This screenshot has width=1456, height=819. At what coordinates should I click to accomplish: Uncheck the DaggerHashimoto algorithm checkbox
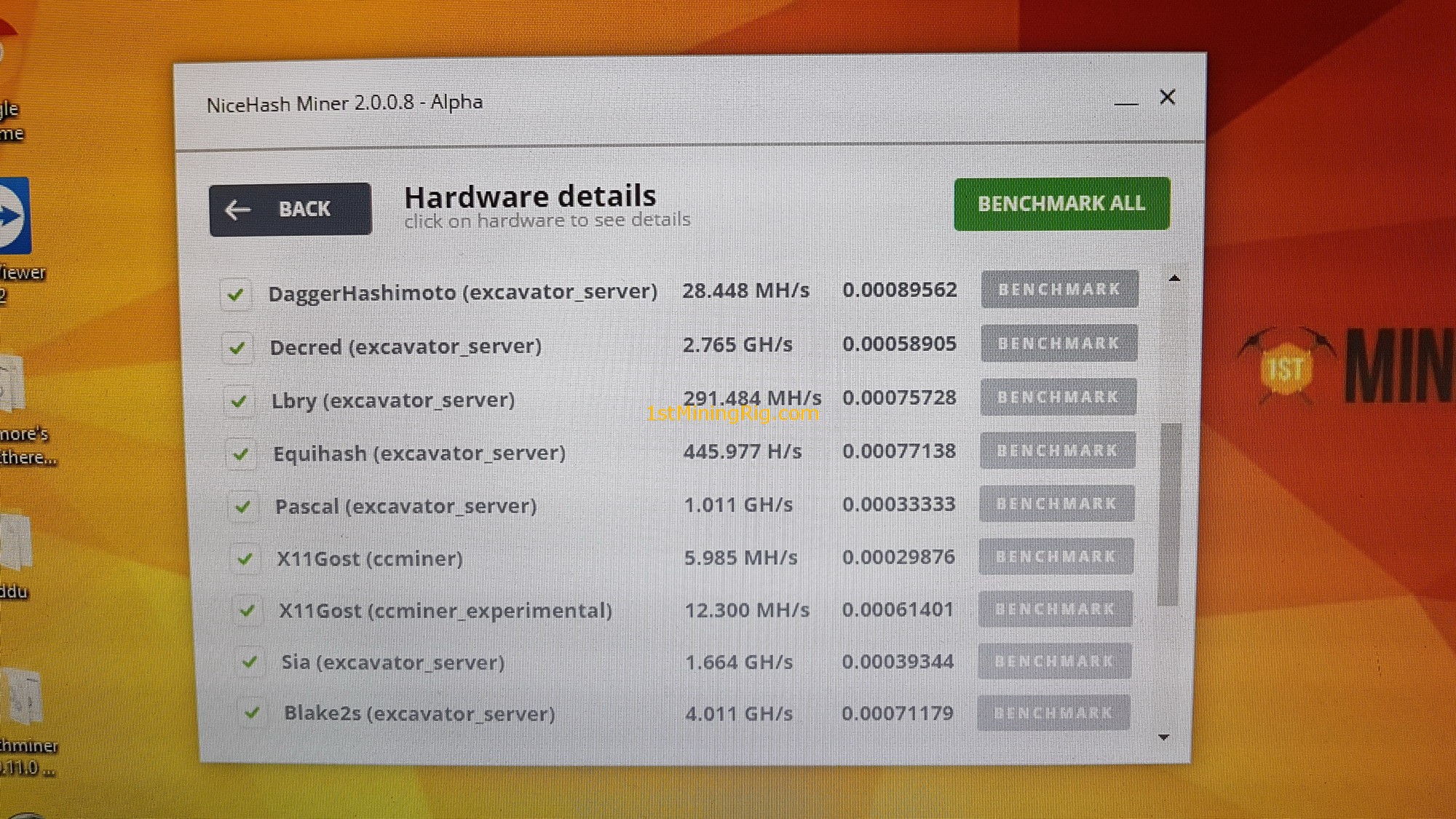coord(235,295)
